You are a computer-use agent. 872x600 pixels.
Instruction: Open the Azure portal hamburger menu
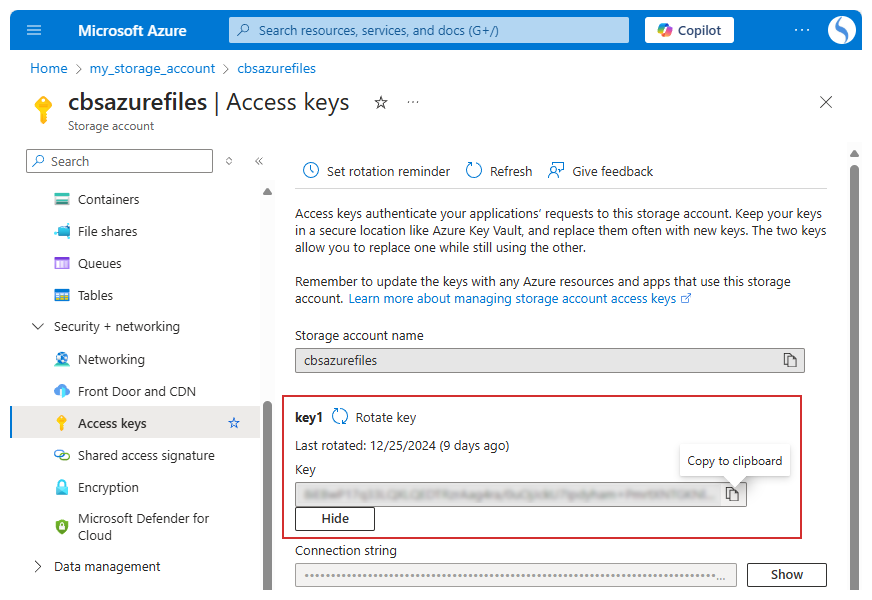click(34, 30)
